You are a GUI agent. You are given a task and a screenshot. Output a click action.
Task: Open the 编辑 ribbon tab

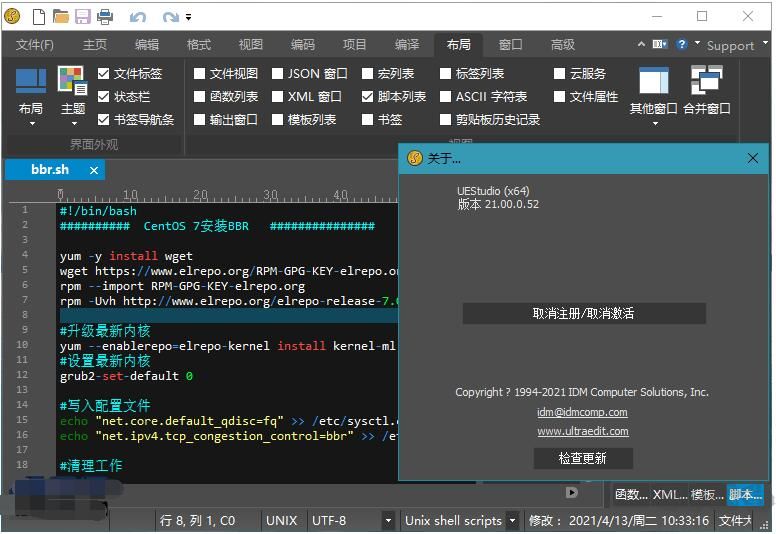pos(147,45)
